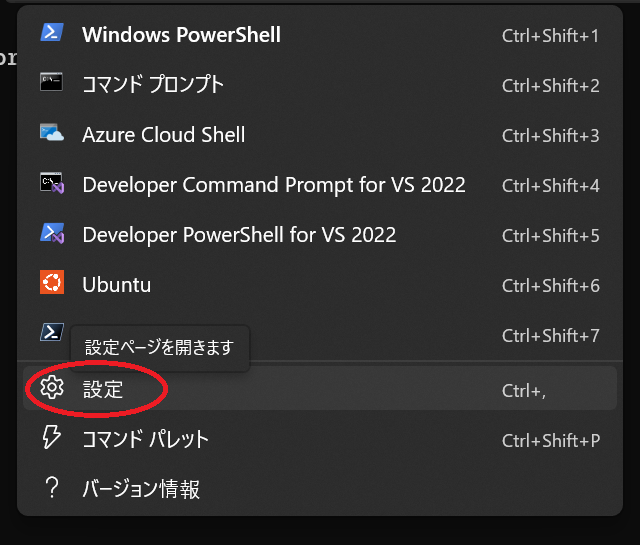
Task: Click the コマンド プロンプト black console icon
Action: pyautogui.click(x=51, y=82)
